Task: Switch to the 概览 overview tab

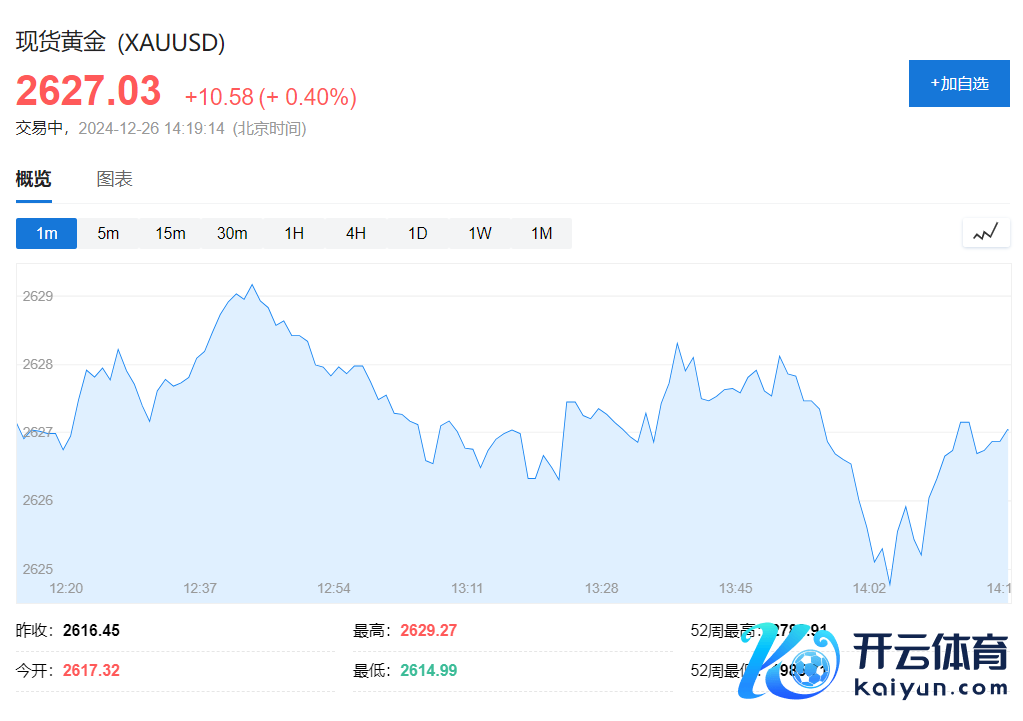Action: tap(33, 180)
